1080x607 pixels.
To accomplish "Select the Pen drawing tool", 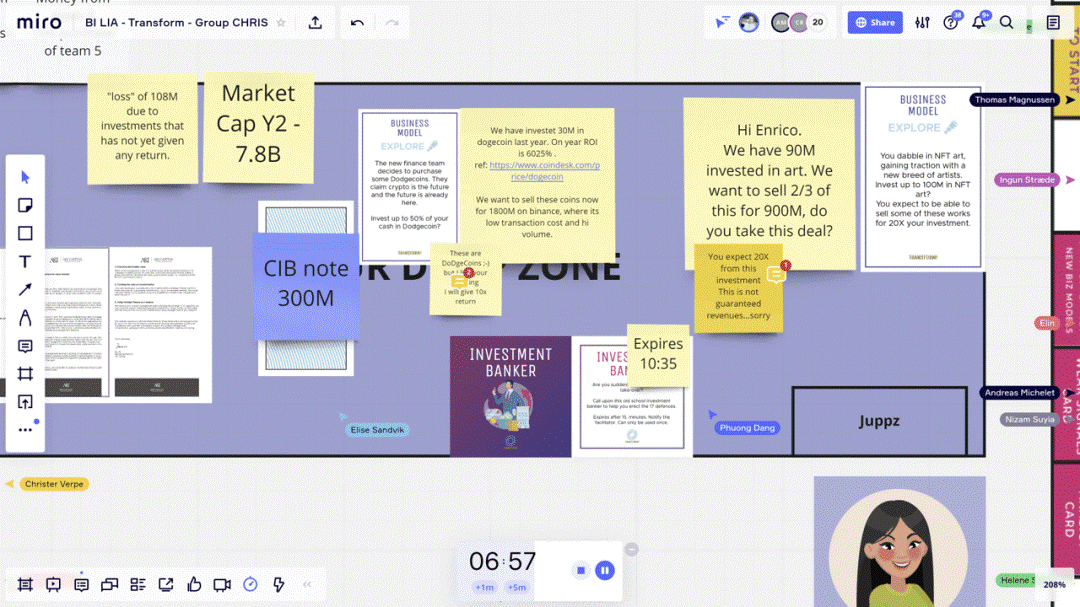I will tap(25, 318).
